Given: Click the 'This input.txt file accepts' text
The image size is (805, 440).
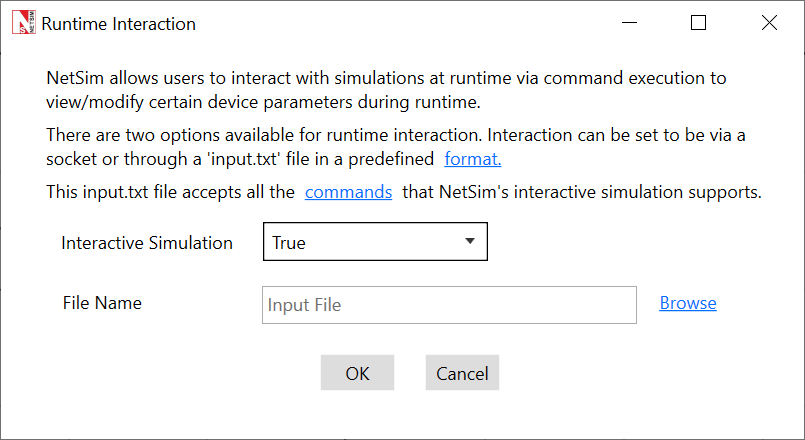Looking at the screenshot, I should [x=171, y=192].
